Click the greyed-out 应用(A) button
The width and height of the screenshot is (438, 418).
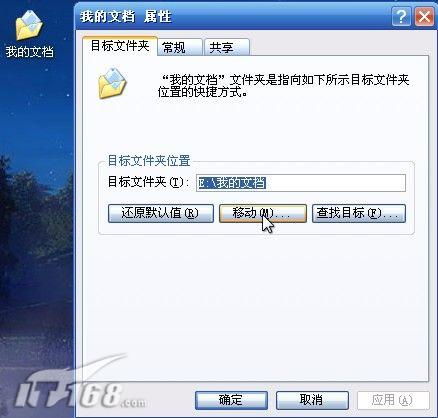tap(393, 400)
